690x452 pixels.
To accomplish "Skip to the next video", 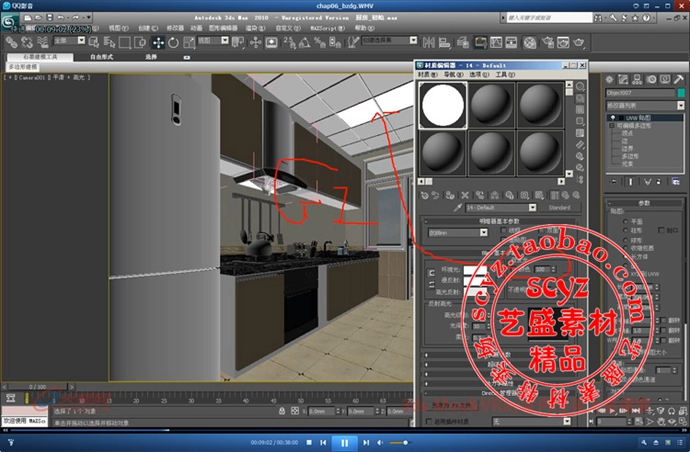I will point(366,442).
